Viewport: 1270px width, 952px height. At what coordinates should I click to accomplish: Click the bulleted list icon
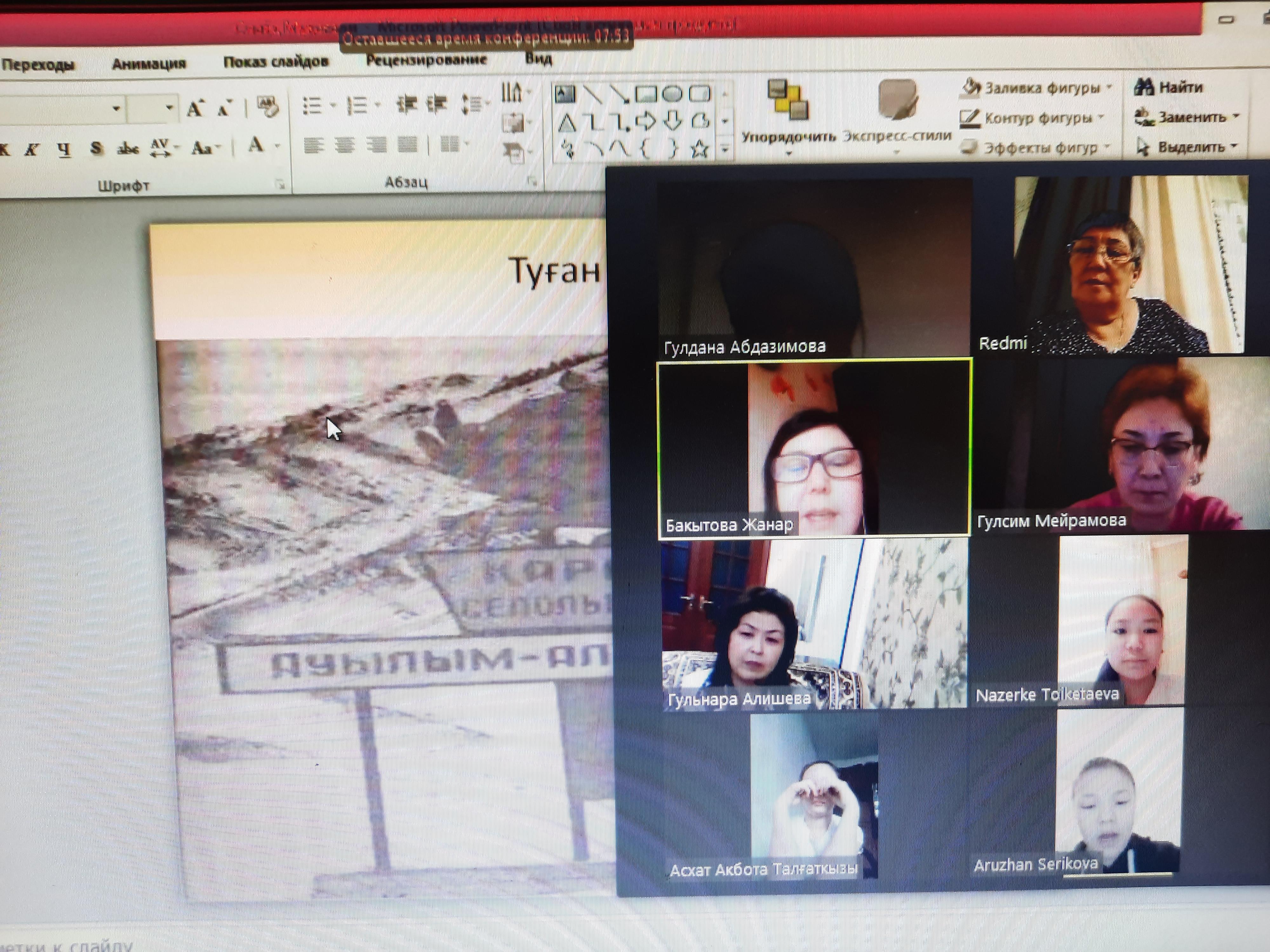[x=312, y=106]
